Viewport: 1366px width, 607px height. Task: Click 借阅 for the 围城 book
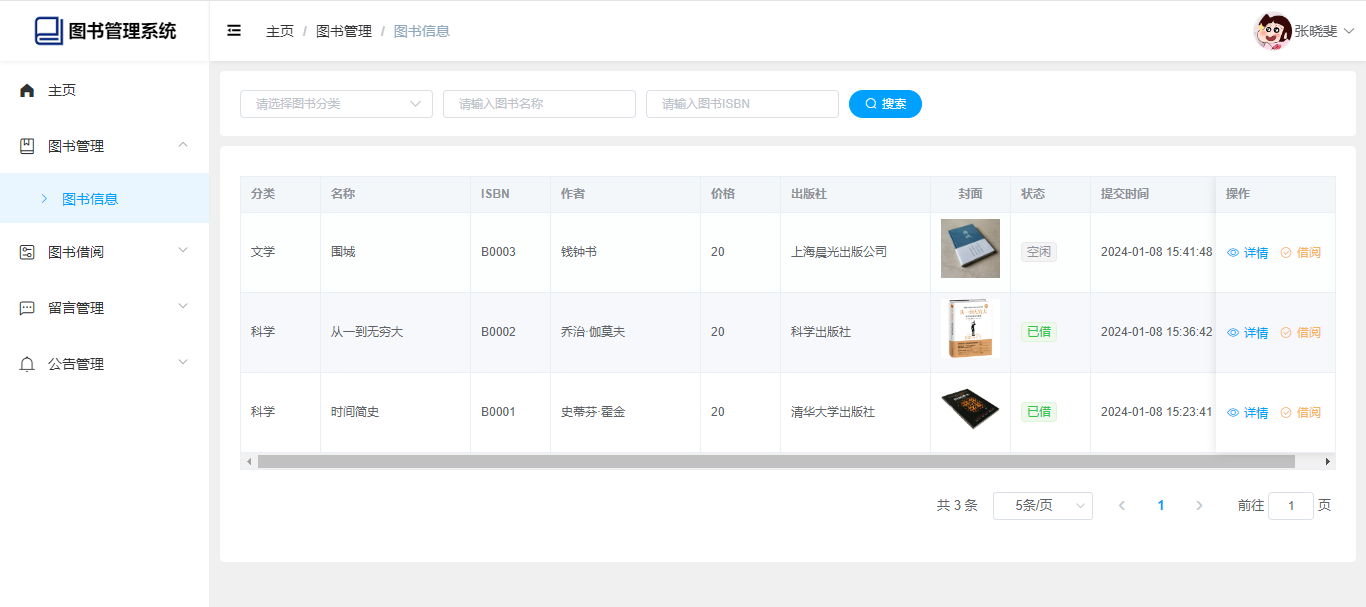1301,253
